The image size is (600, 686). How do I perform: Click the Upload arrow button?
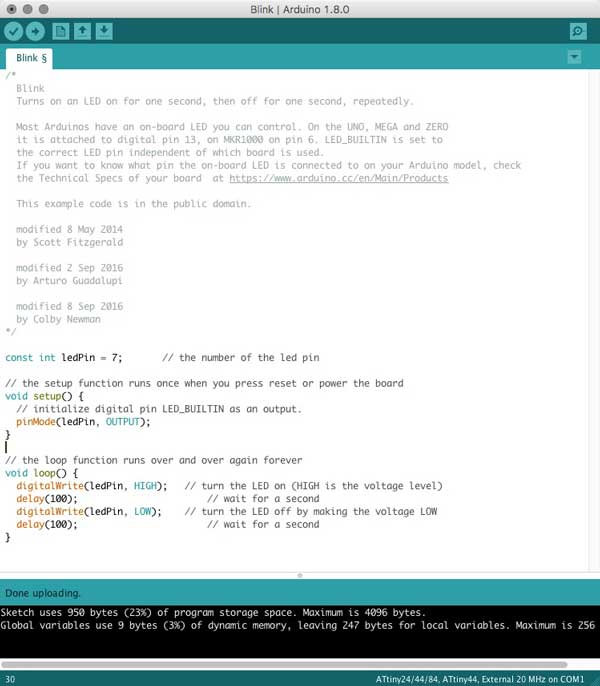click(35, 32)
